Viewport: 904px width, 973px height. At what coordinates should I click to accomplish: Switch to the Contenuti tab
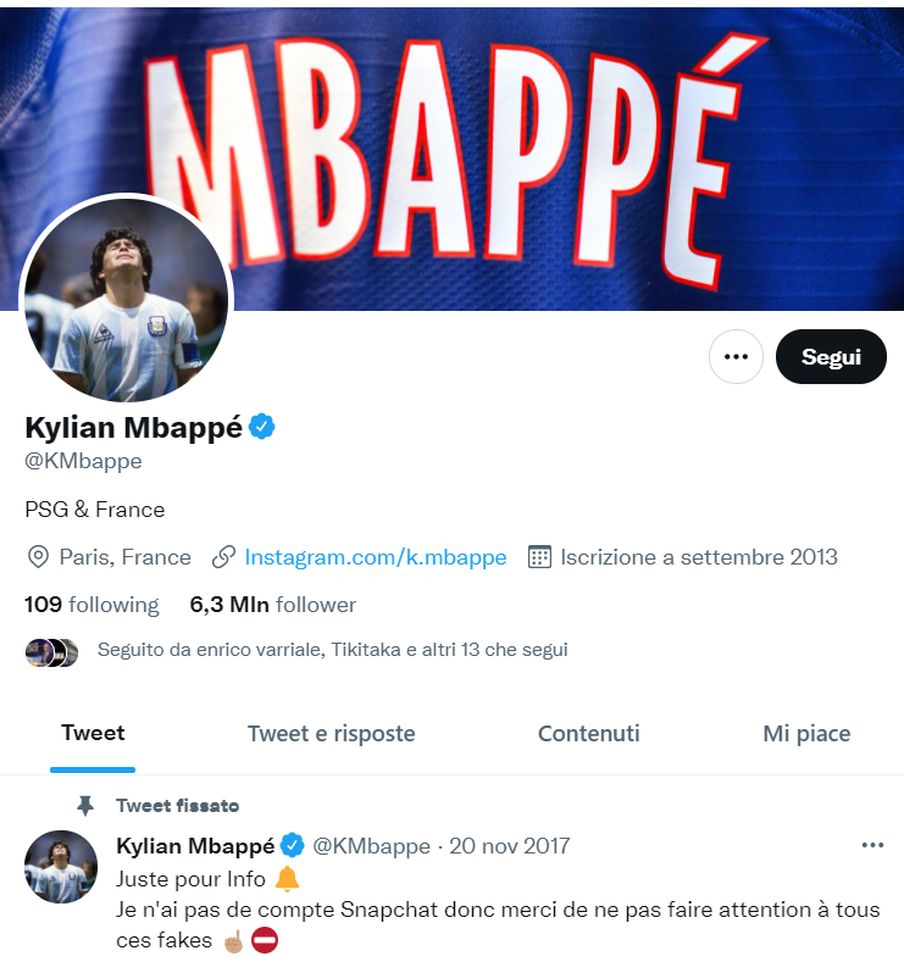(589, 733)
